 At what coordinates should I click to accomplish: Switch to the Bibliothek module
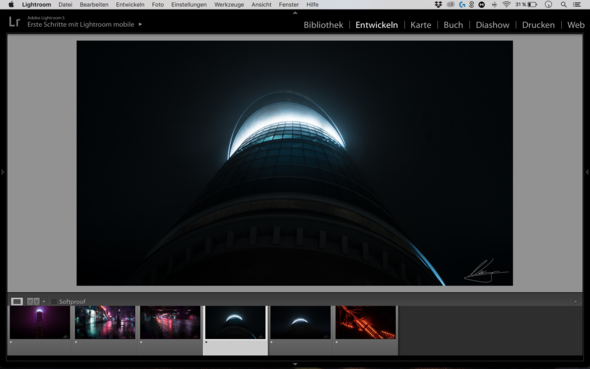(323, 25)
